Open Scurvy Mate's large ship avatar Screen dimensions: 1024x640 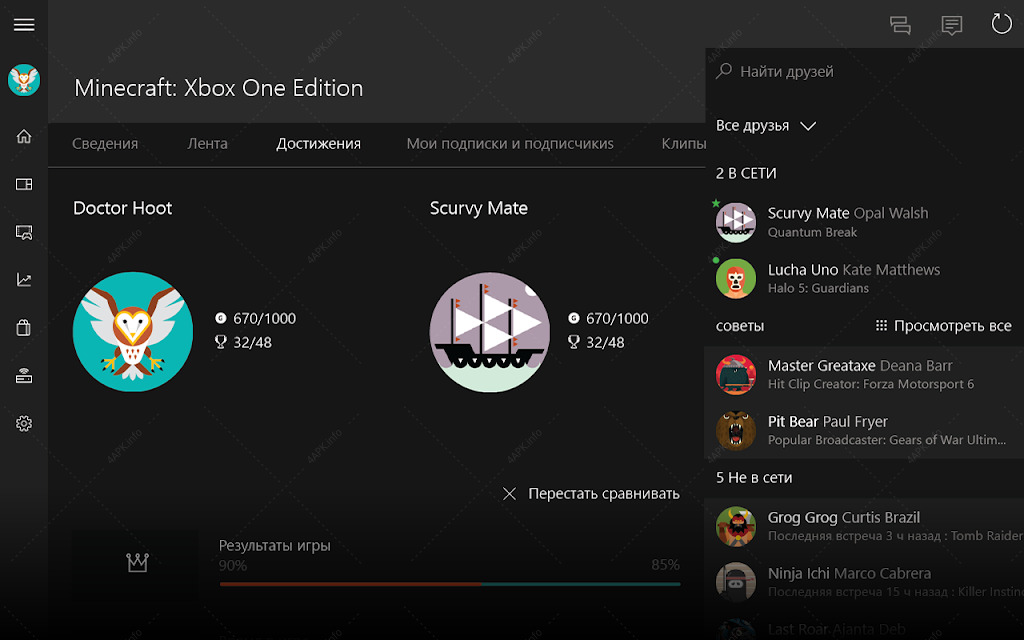490,332
